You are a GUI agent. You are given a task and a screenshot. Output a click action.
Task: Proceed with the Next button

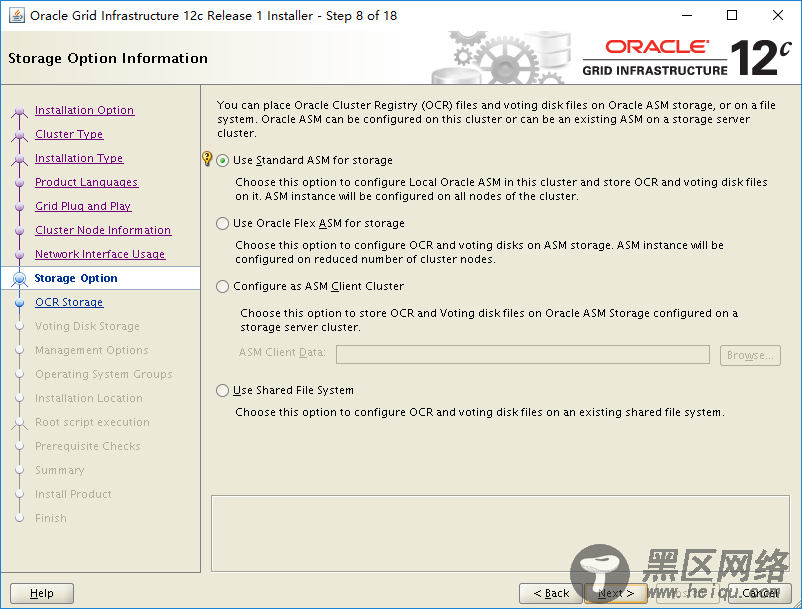pyautogui.click(x=616, y=593)
